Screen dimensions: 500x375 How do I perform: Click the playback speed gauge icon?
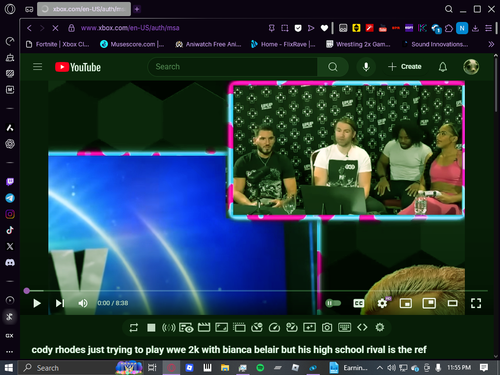[274, 327]
